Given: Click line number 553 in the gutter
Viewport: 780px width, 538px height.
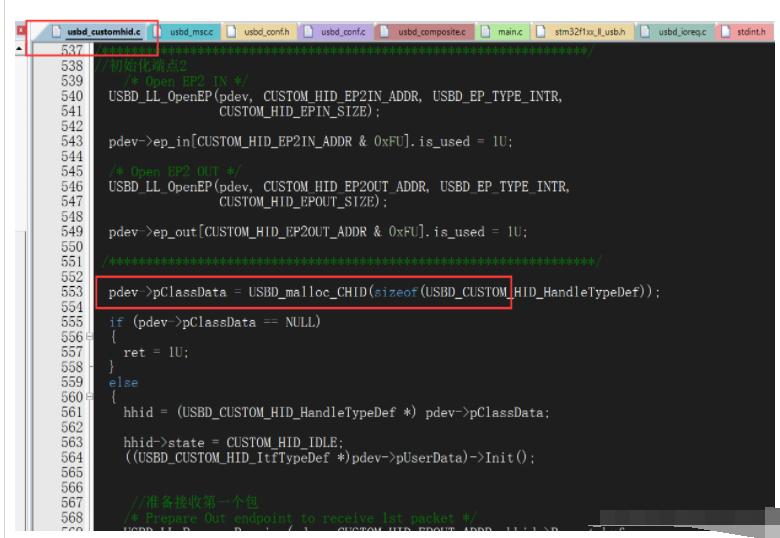Looking at the screenshot, I should click(72, 292).
